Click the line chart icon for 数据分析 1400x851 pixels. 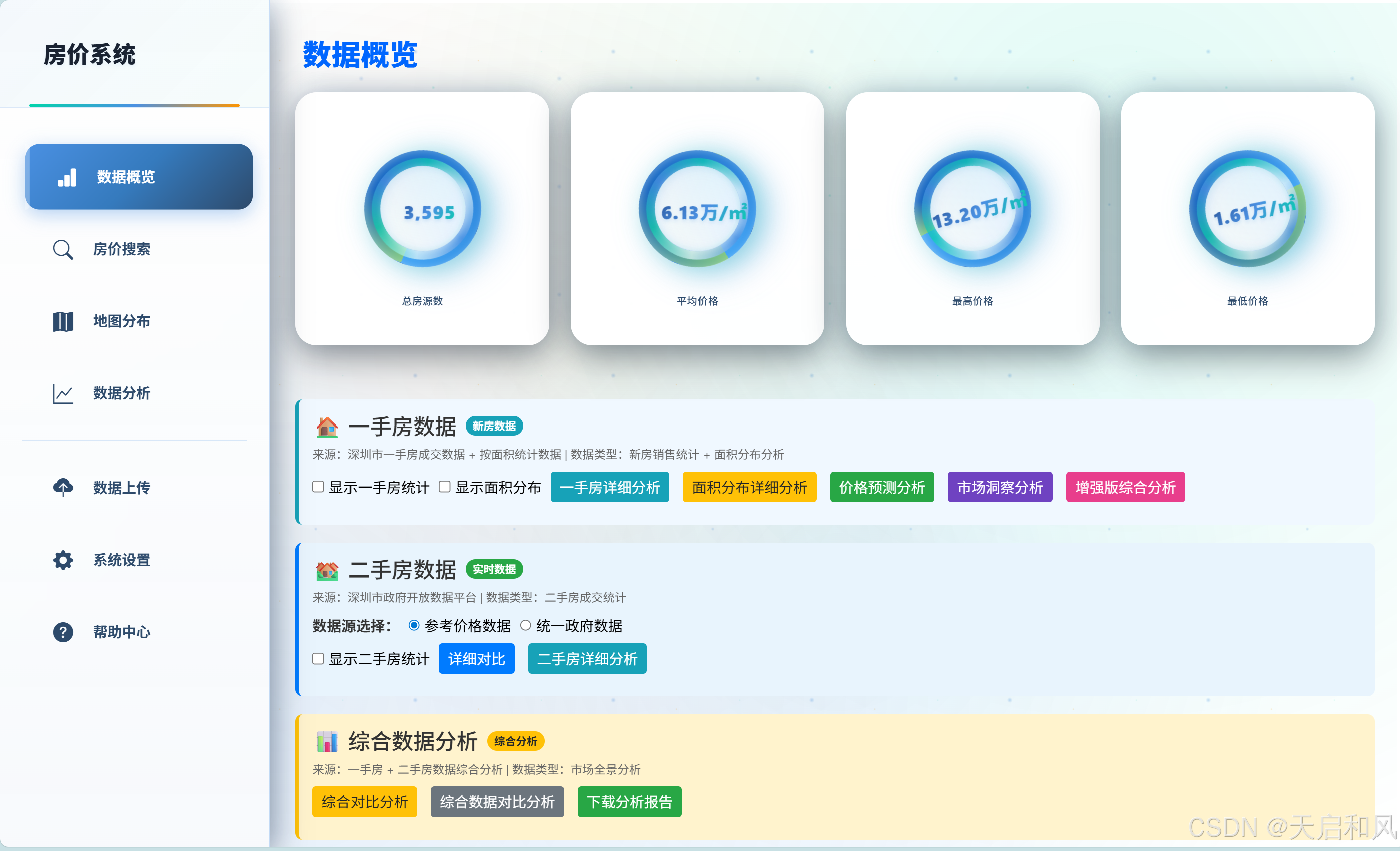pos(63,393)
